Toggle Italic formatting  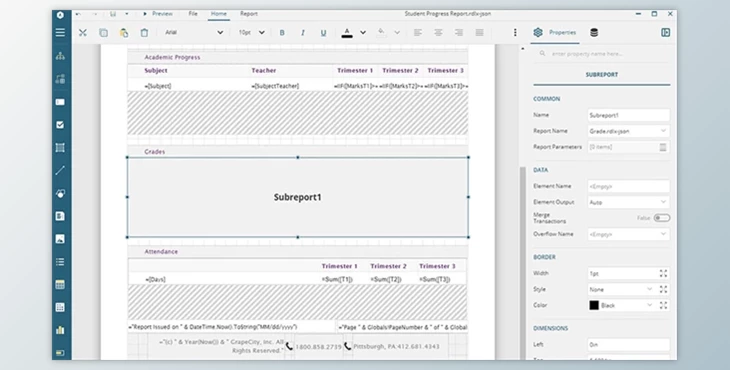(303, 33)
